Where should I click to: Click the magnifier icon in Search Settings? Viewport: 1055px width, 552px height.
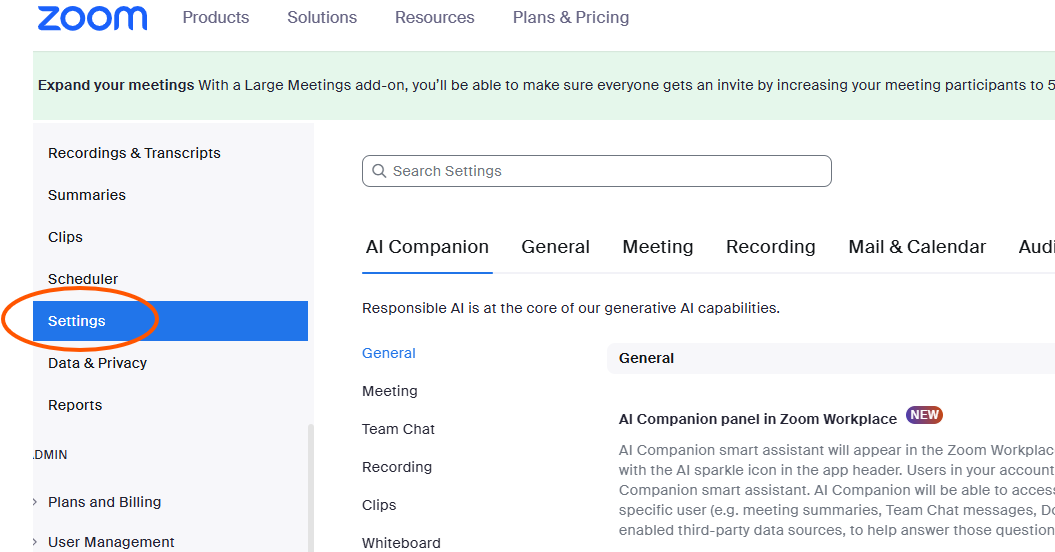(379, 171)
